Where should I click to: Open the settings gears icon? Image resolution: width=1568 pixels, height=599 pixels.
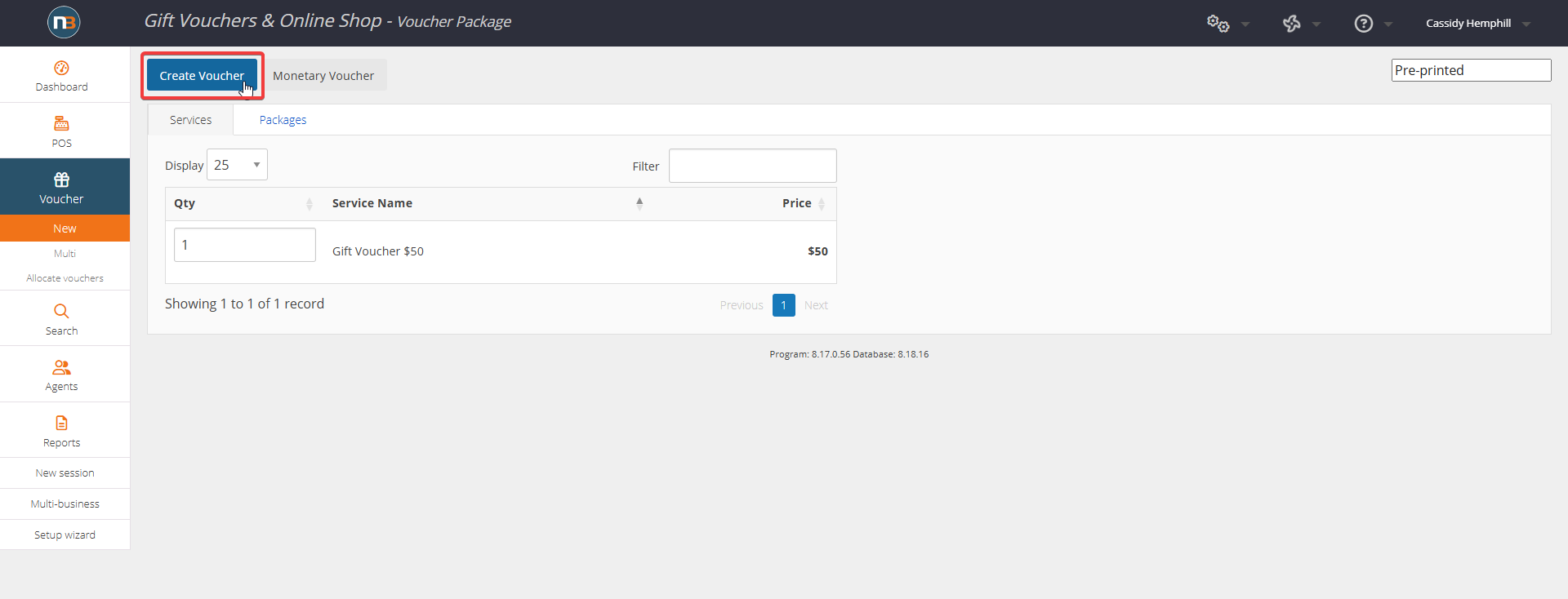point(1218,24)
